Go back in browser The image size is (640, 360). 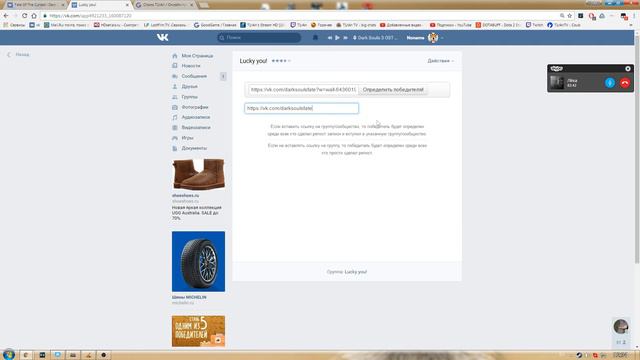pos(6,16)
